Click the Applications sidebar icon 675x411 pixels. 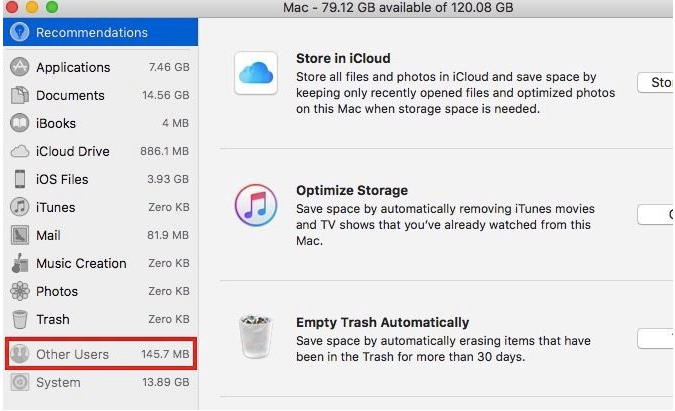[19, 67]
